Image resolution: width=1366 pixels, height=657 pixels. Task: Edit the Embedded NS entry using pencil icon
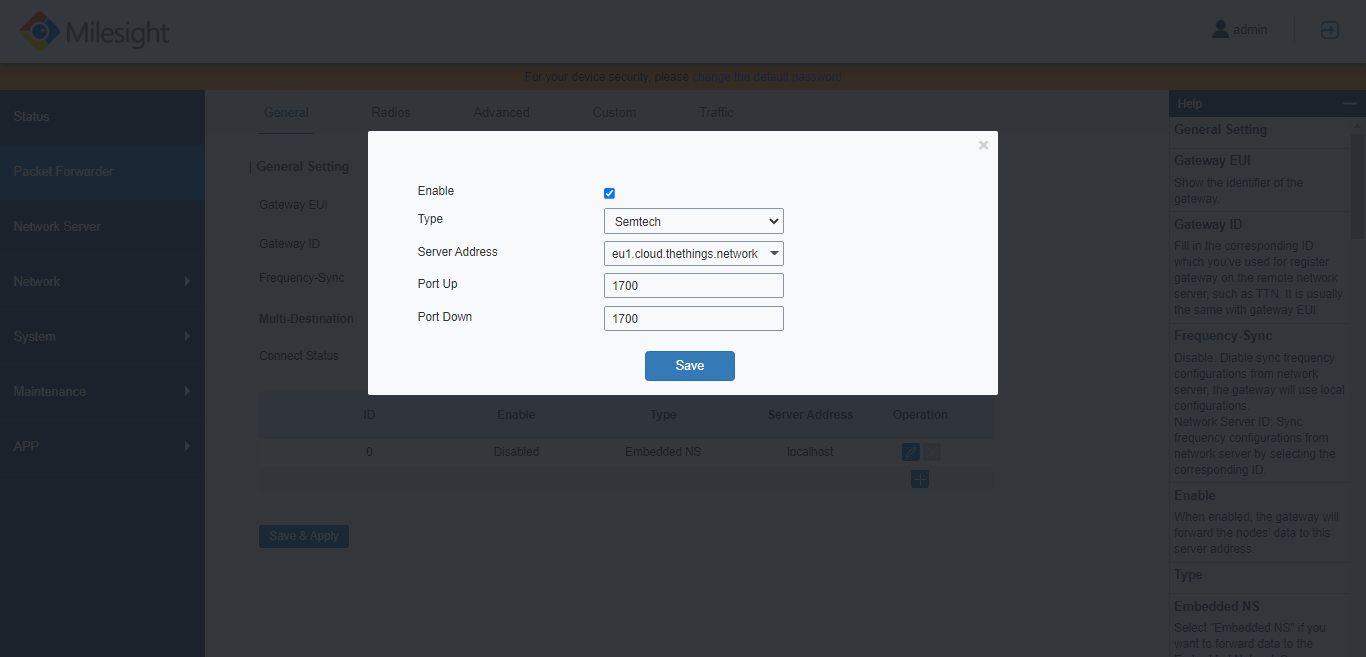tap(909, 451)
